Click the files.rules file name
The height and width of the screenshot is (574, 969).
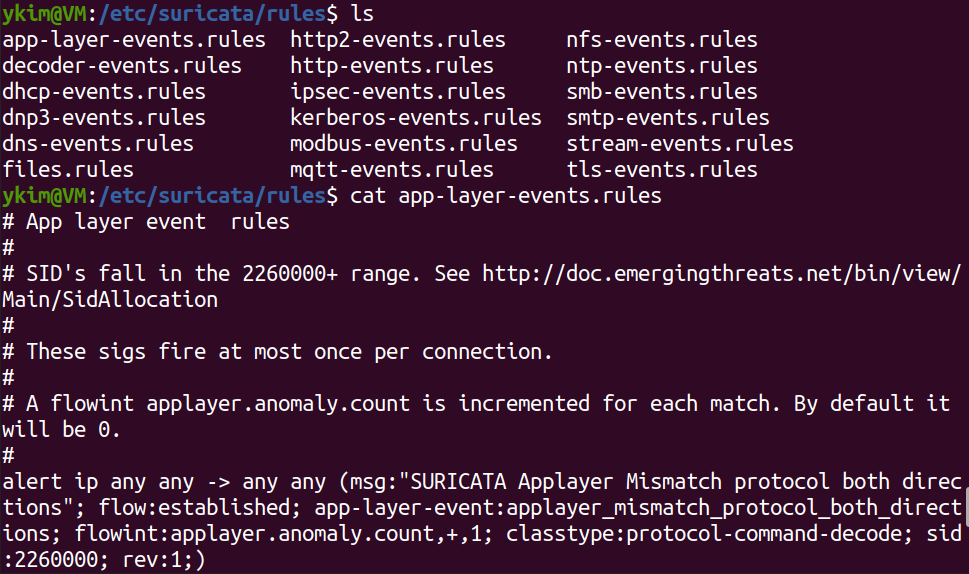point(68,169)
